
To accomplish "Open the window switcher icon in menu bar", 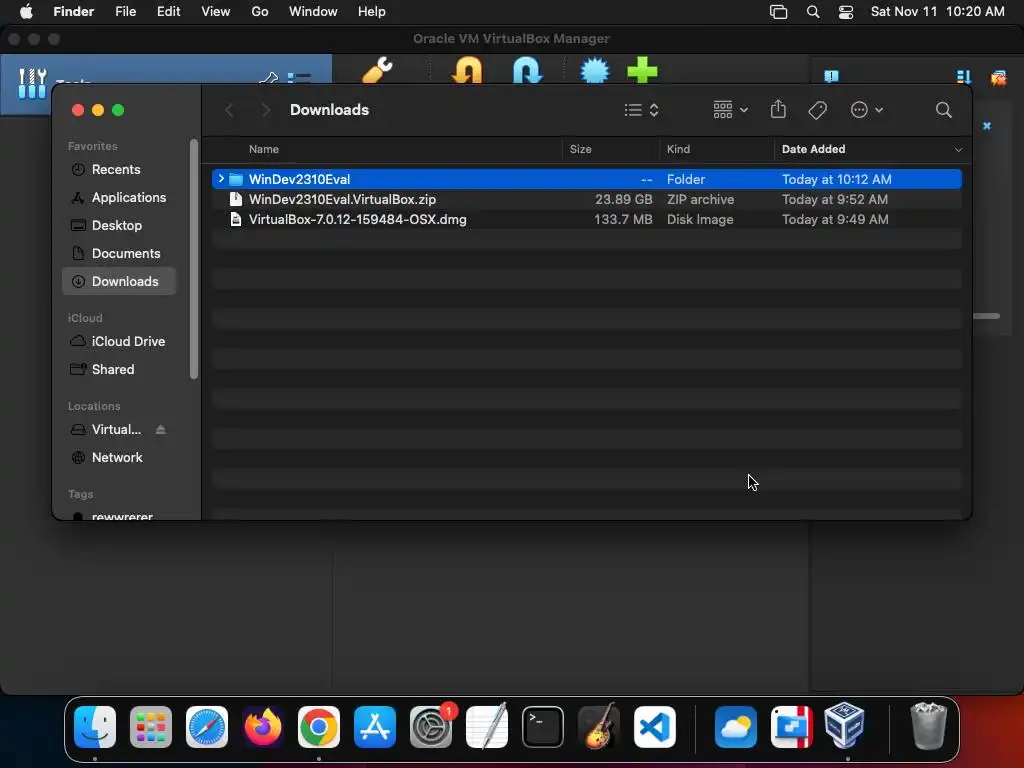I will coord(778,12).
